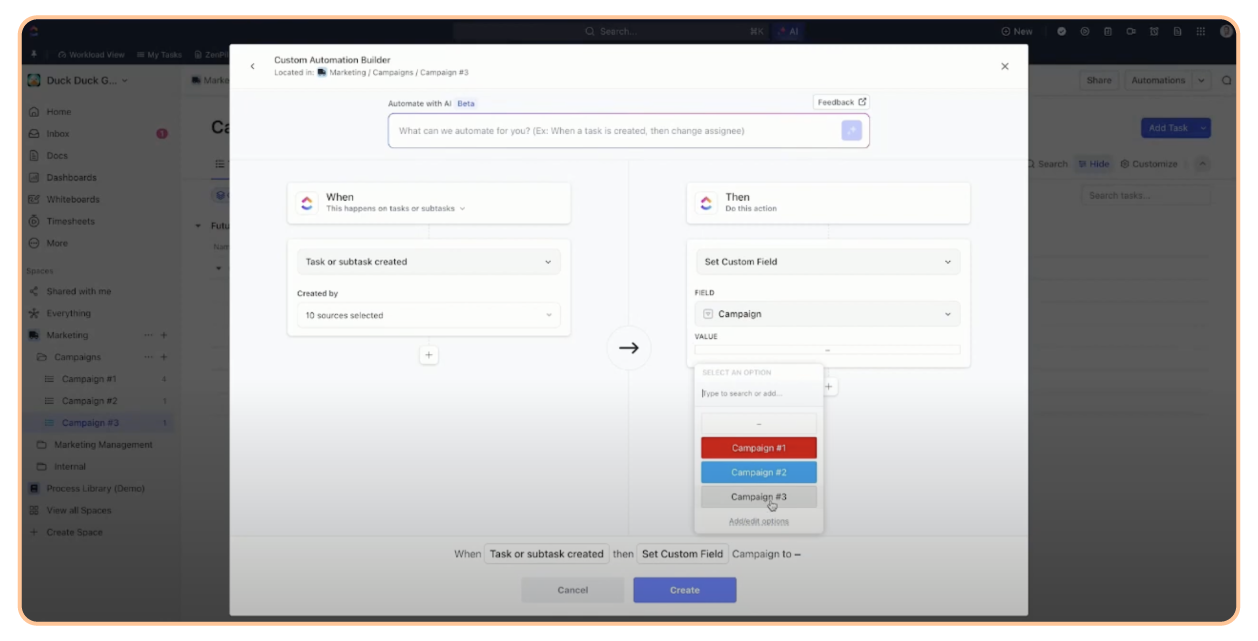Screen dimensions: 1258x641
Task: Open the 10 sources selected dropdown
Action: (x=428, y=314)
